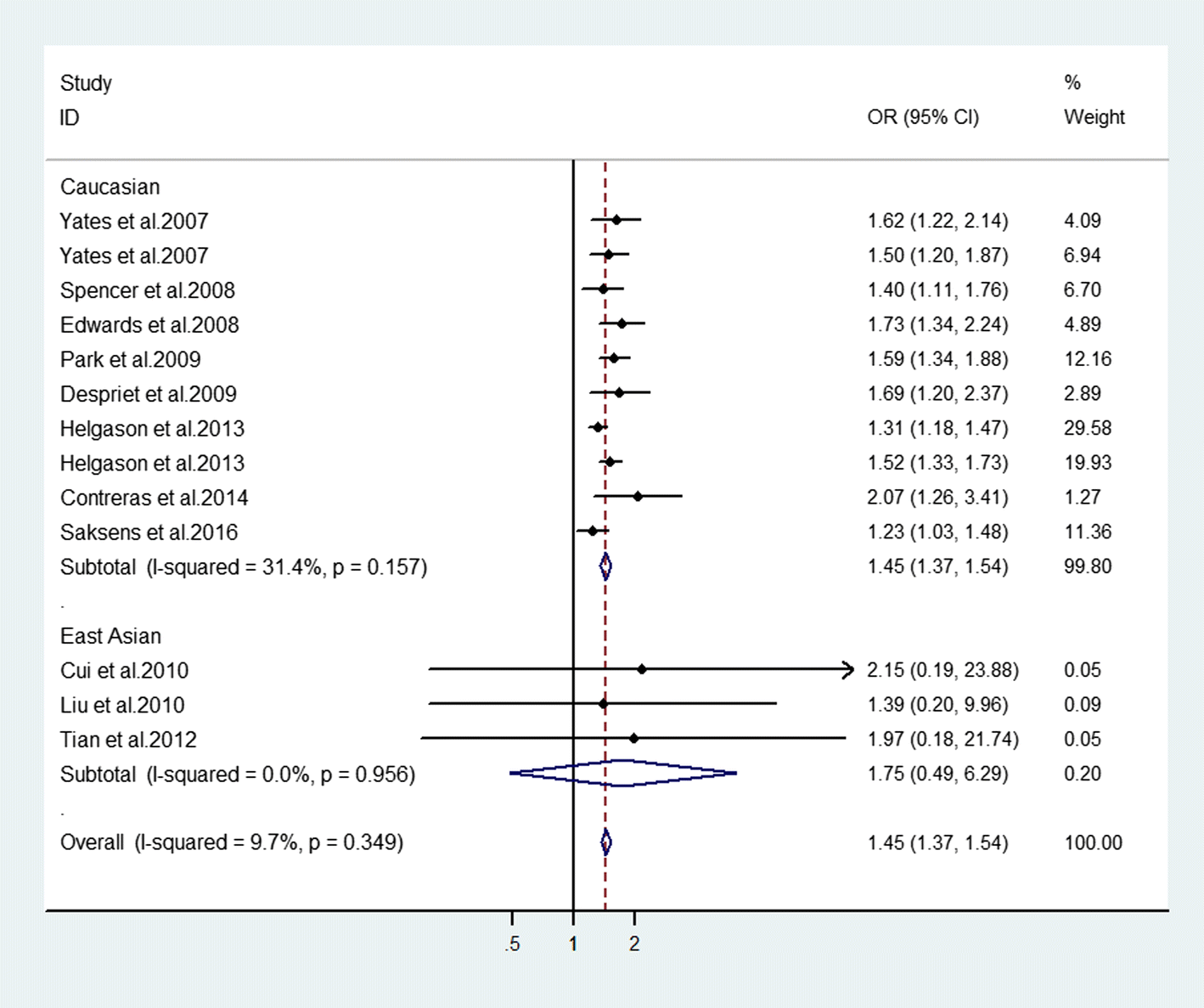Screen dimensions: 1204x1008
Task: Click the 'Study' header text
Action: pos(86,83)
